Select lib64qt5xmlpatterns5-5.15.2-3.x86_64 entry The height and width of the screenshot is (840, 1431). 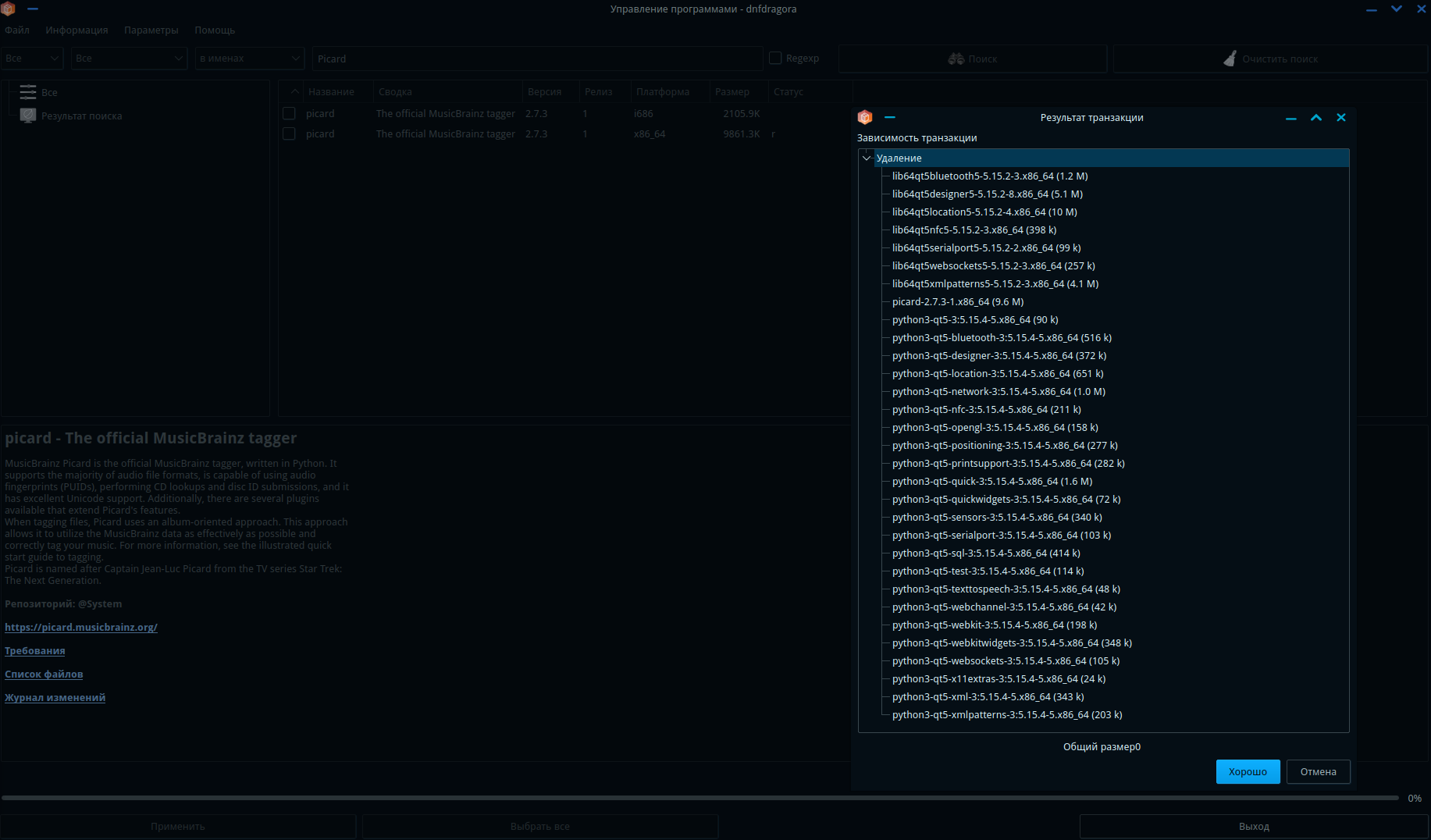click(995, 283)
